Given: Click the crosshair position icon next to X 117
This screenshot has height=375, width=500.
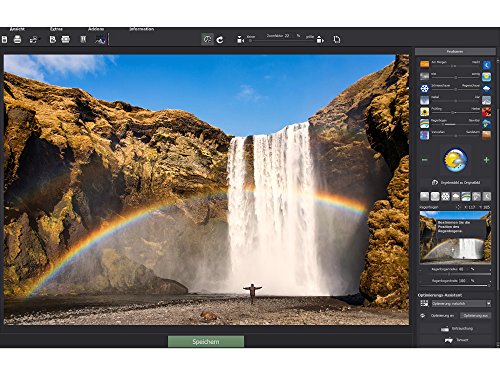Looking at the screenshot, I should (458, 207).
